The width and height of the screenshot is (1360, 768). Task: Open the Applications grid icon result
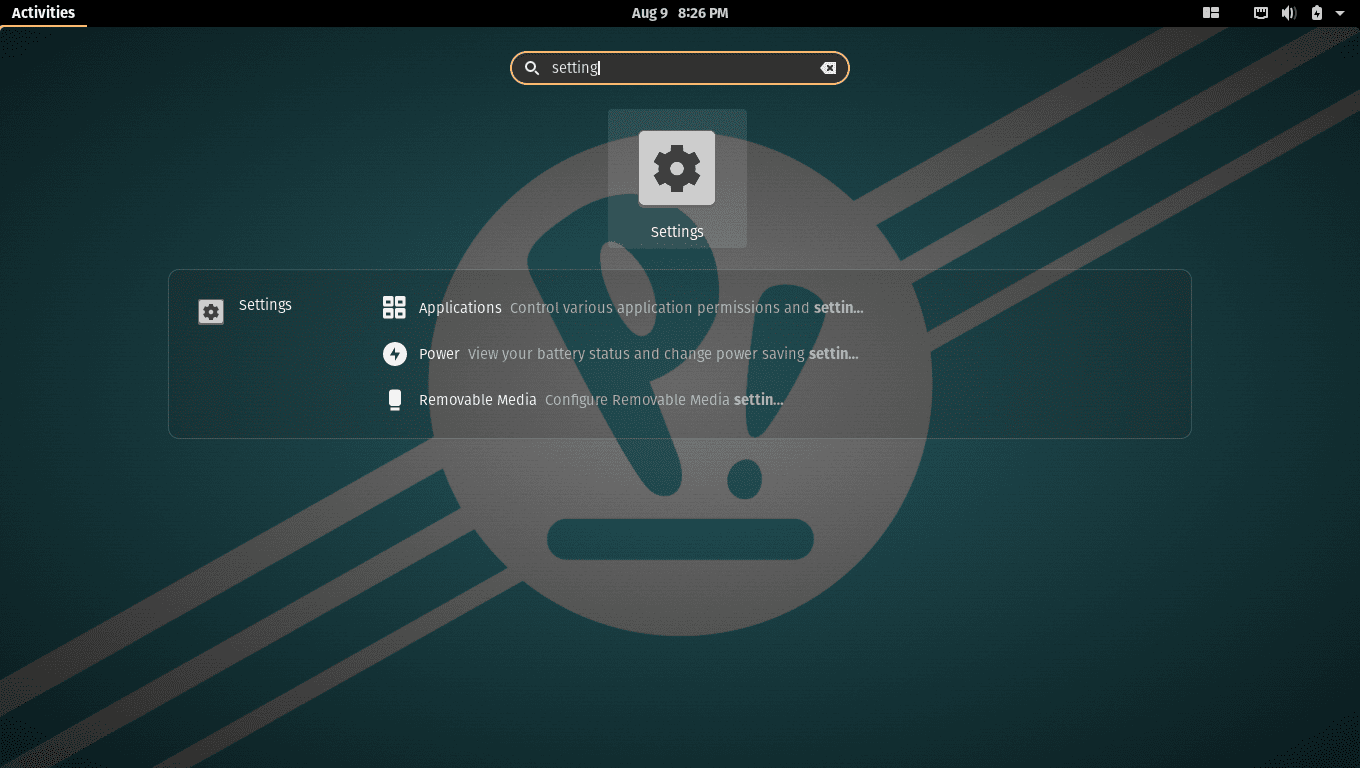coord(395,307)
